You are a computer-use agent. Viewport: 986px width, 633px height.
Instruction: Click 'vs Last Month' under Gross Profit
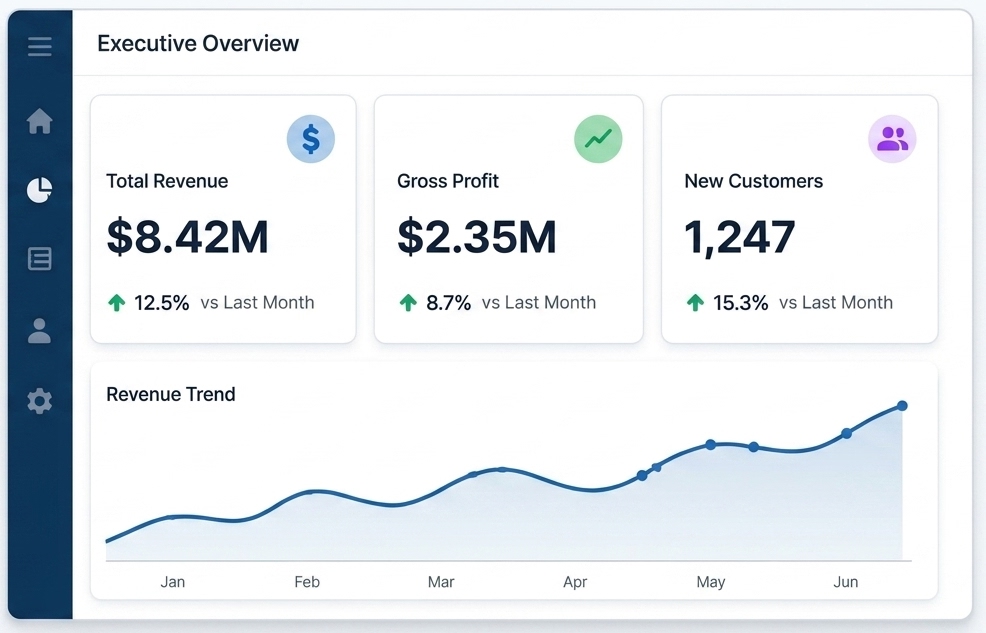(539, 302)
